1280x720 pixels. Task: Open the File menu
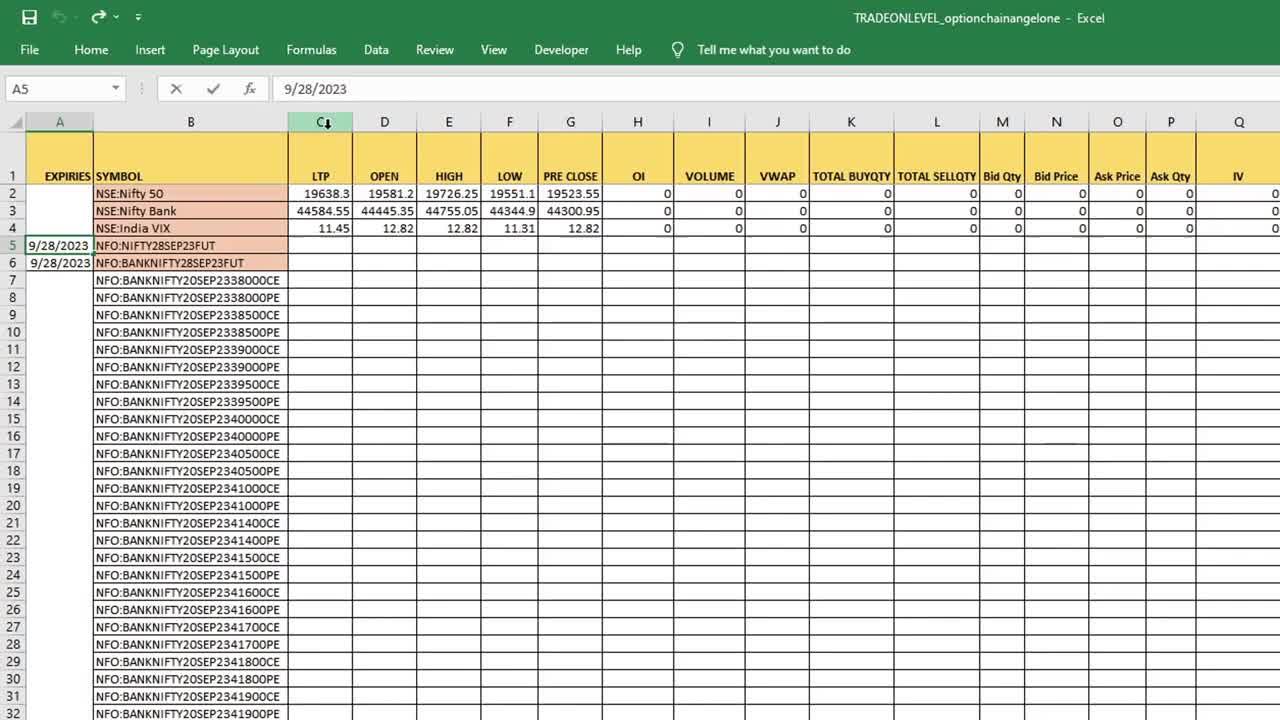click(x=30, y=49)
